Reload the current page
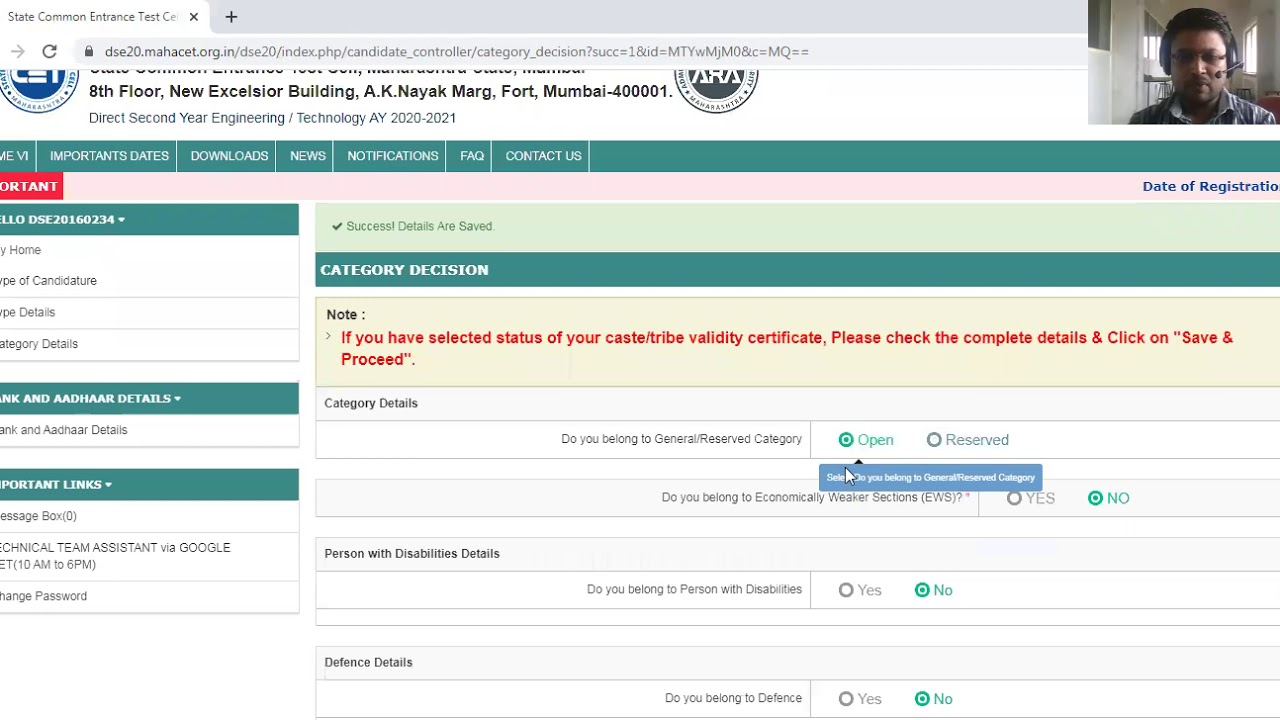The width and height of the screenshot is (1280, 720). coord(49,51)
